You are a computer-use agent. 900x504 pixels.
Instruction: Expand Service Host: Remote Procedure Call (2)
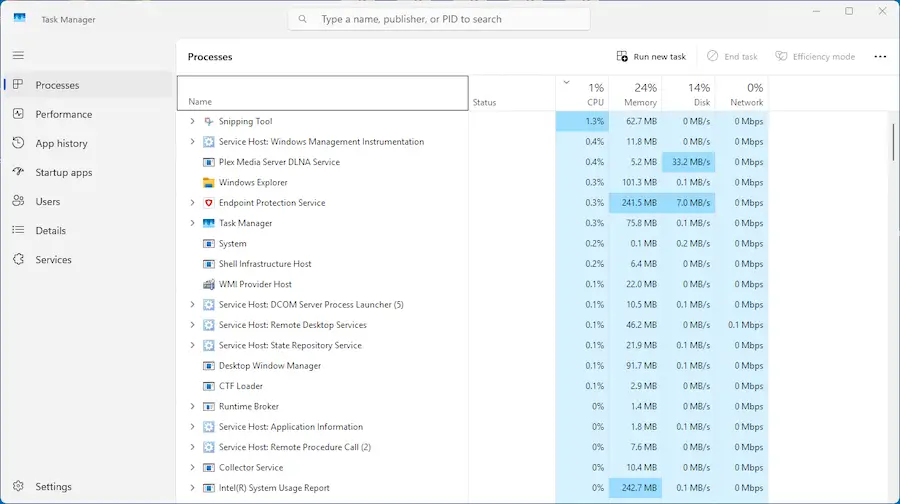coord(192,447)
